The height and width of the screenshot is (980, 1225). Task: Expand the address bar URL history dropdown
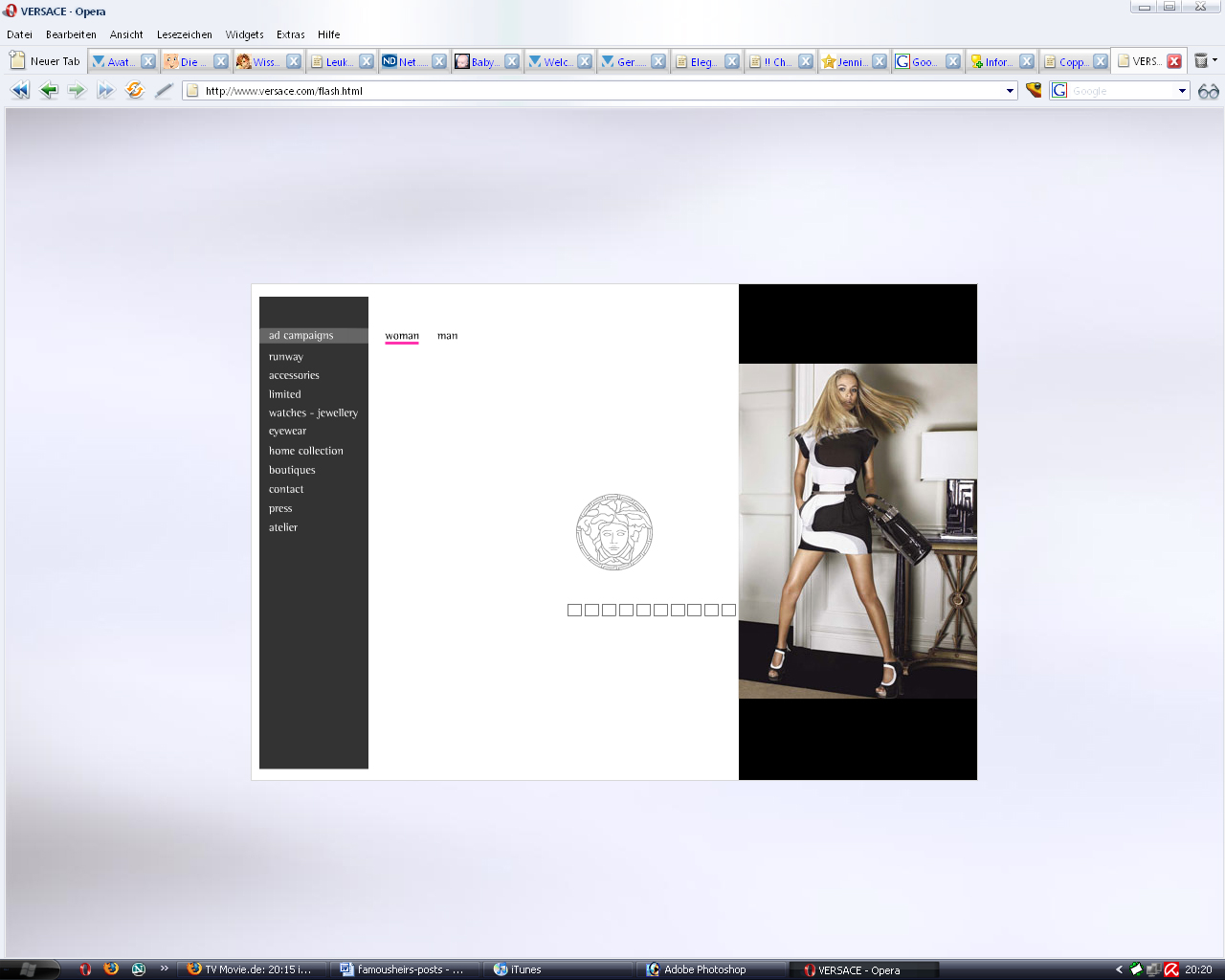(1010, 91)
